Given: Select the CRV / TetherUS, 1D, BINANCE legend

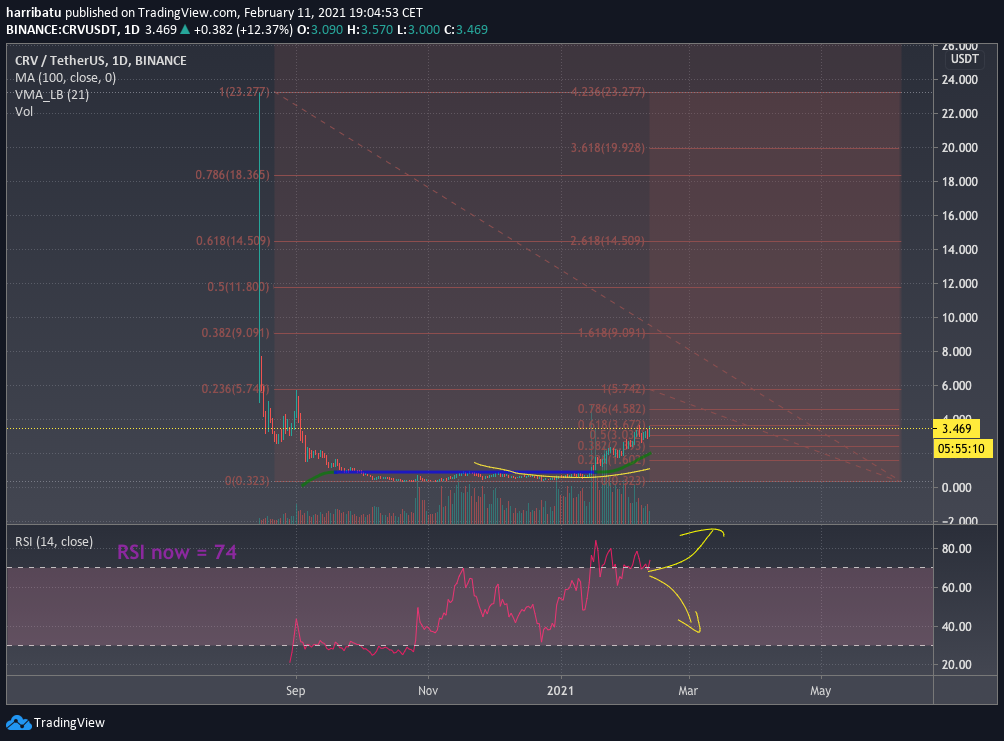Looking at the screenshot, I should coord(101,61).
